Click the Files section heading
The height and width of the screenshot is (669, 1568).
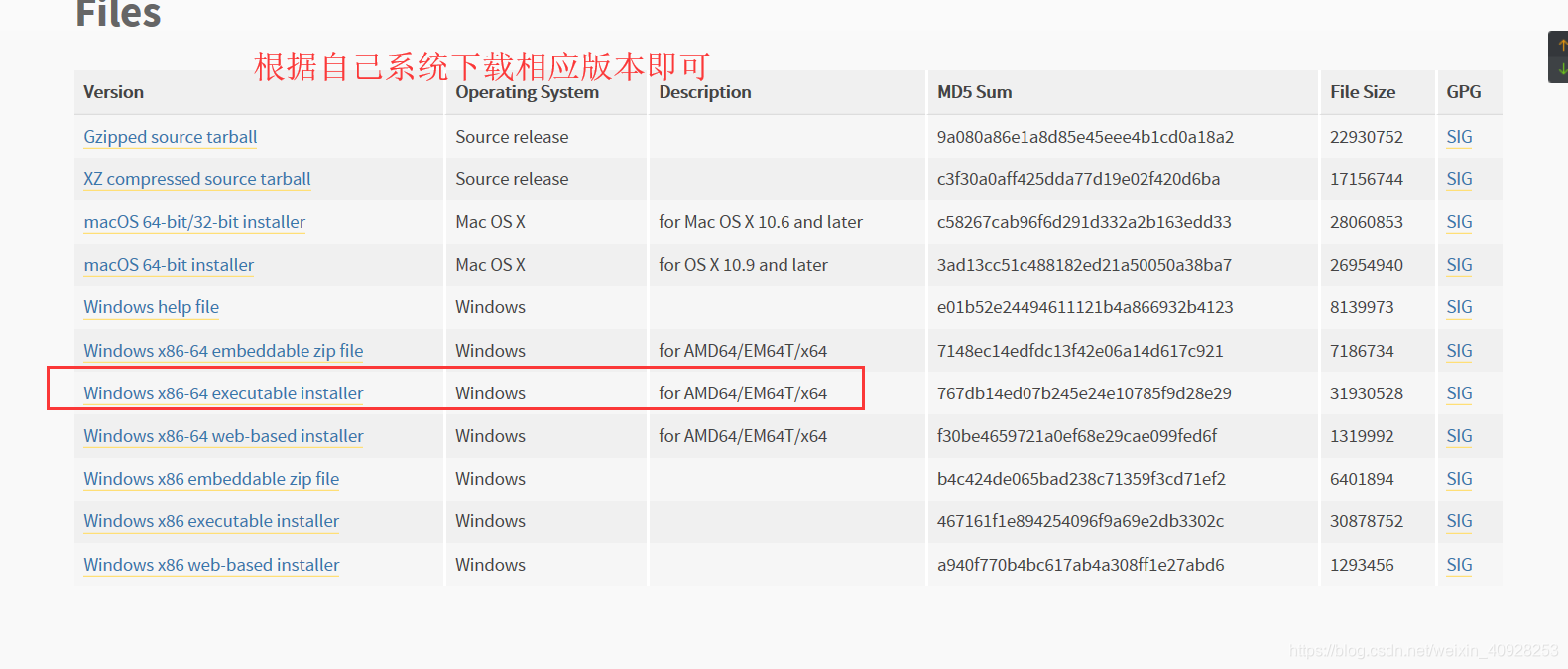pos(118,14)
